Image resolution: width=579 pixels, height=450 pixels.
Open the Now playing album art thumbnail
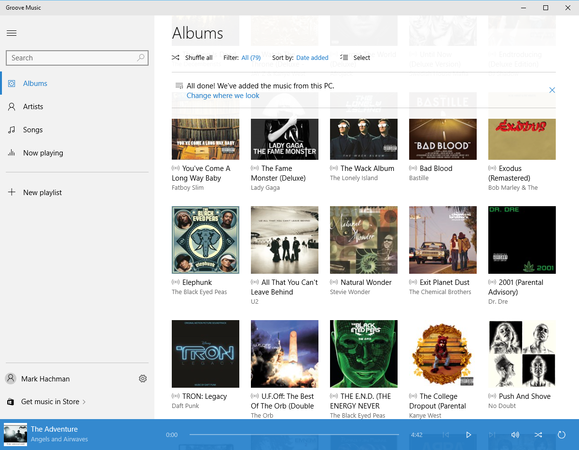click(x=16, y=434)
